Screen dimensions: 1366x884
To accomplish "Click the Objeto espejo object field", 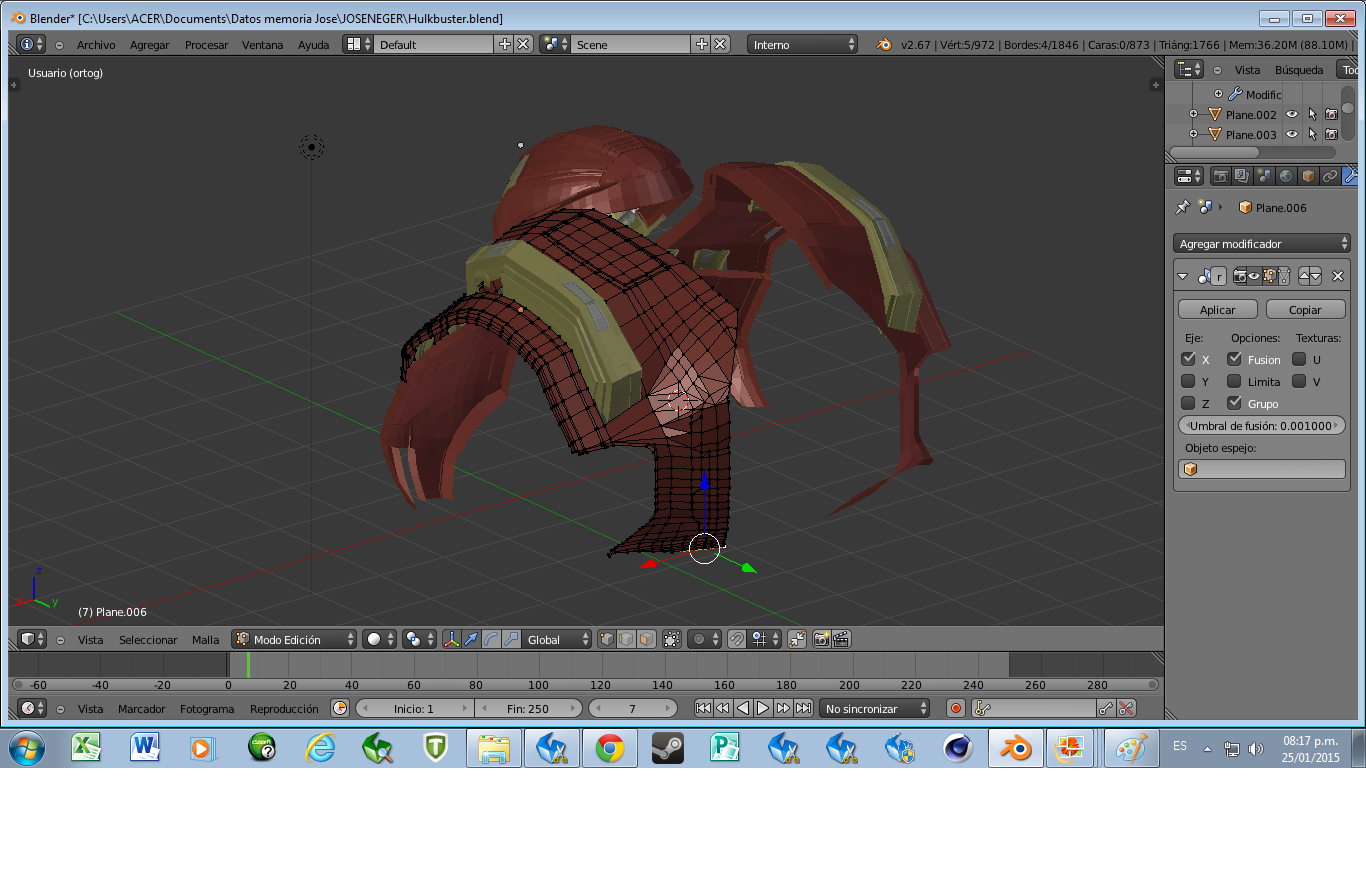I will click(x=1262, y=469).
